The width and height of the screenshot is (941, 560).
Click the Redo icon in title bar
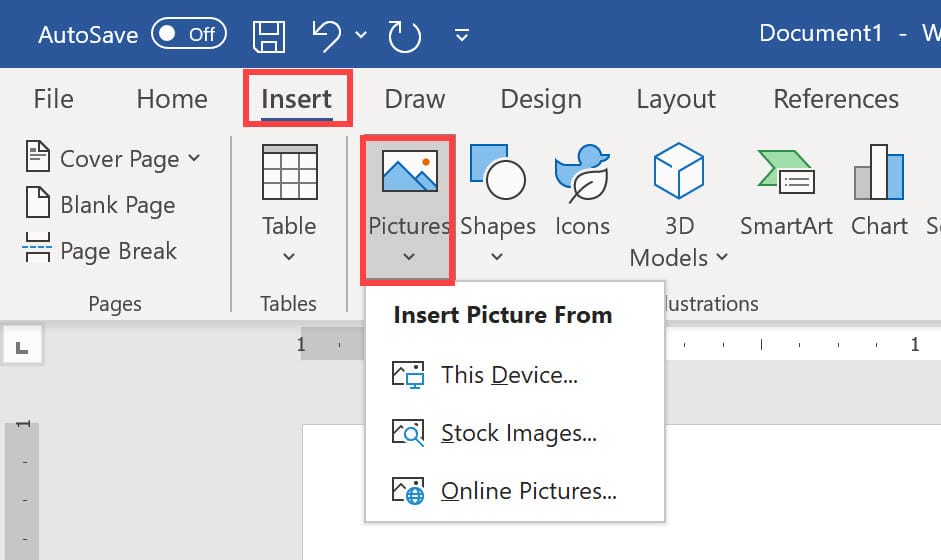(x=404, y=35)
